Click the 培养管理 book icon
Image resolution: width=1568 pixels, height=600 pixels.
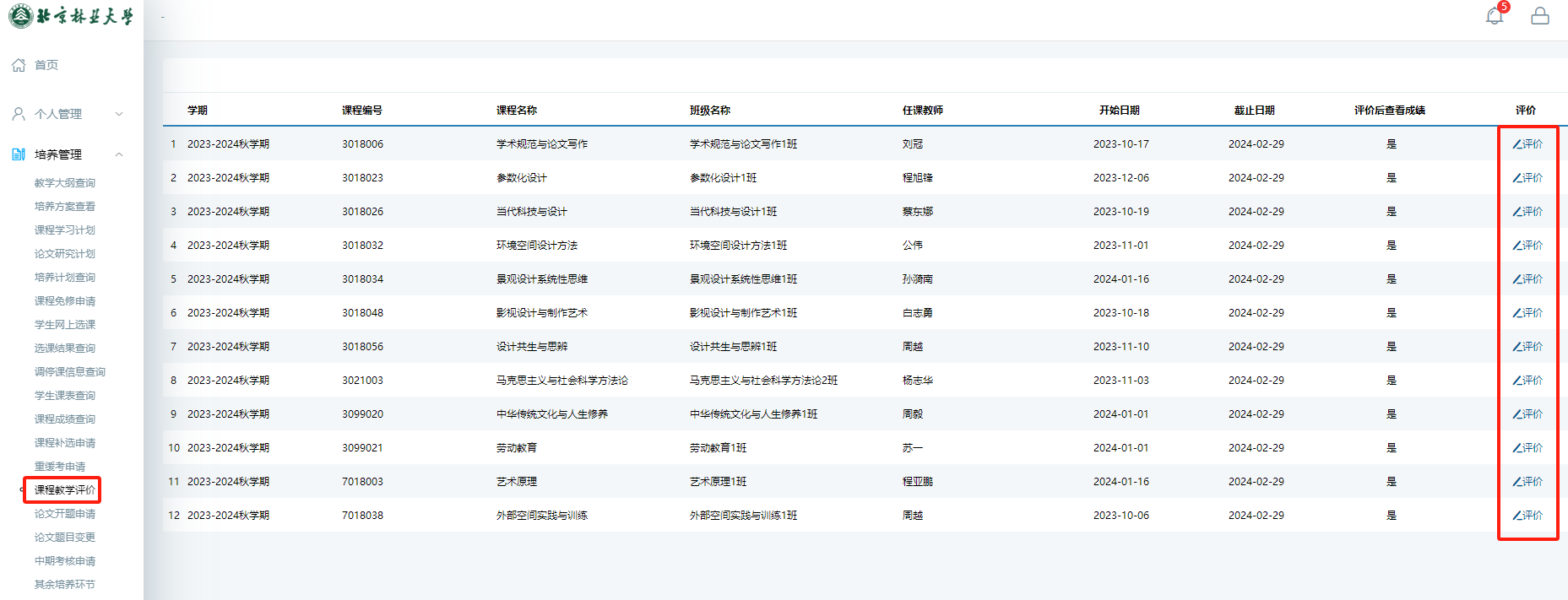pos(19,154)
